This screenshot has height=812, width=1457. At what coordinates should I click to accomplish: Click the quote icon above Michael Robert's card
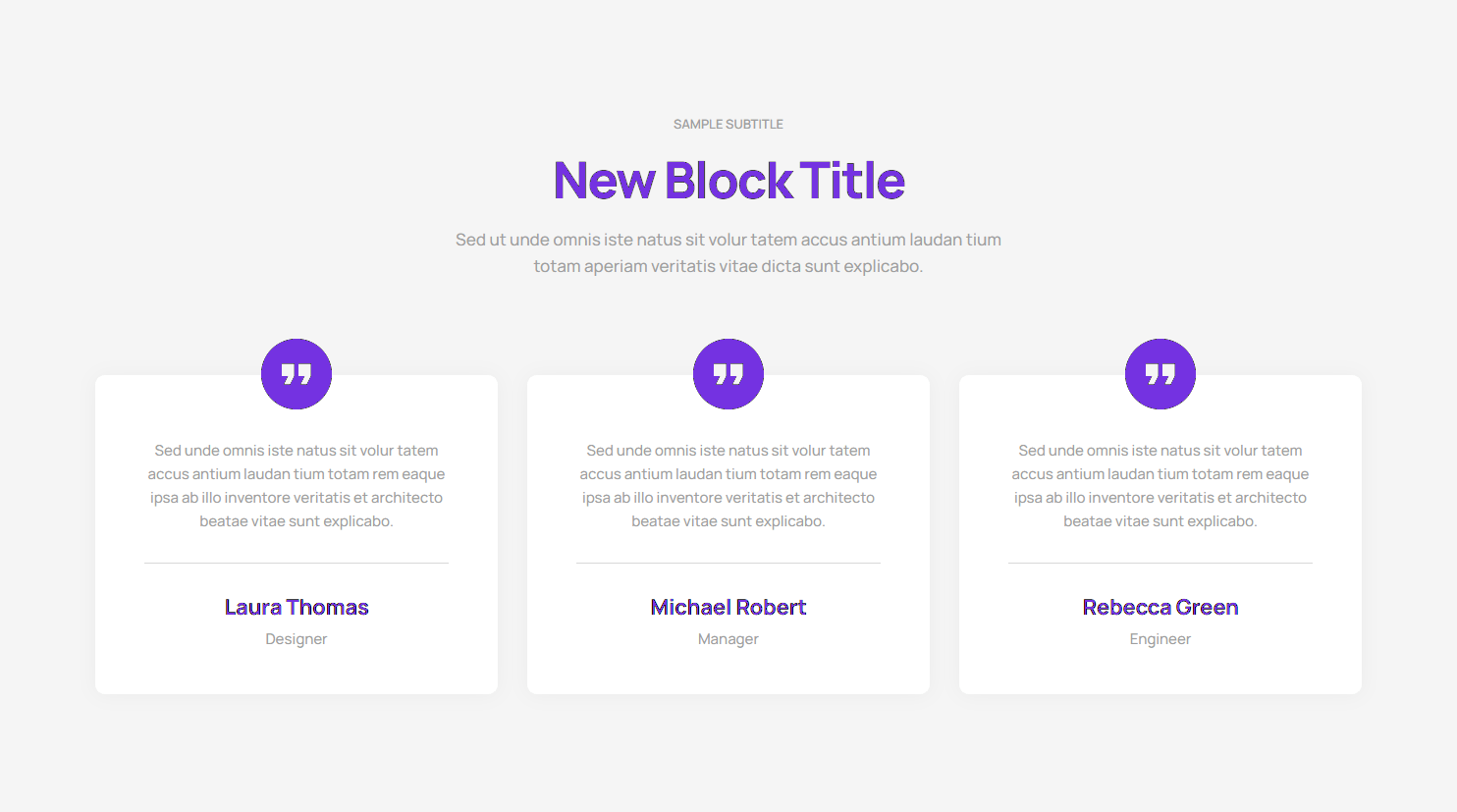coord(728,374)
